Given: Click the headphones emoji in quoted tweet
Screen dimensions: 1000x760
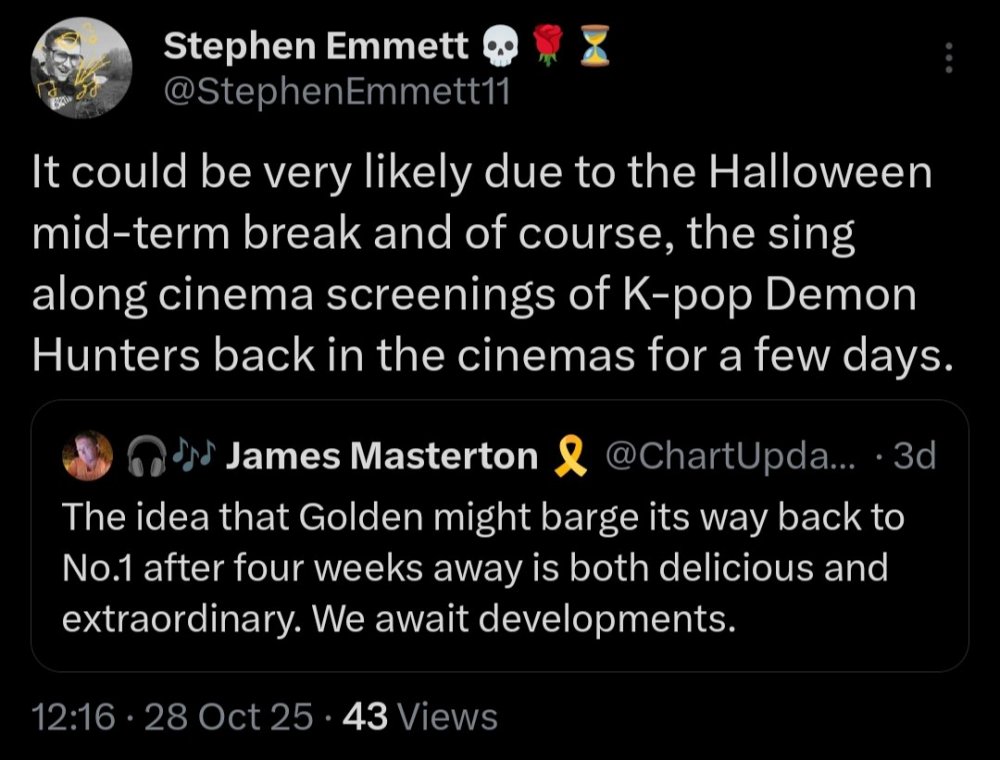Looking at the screenshot, I should pos(141,456).
